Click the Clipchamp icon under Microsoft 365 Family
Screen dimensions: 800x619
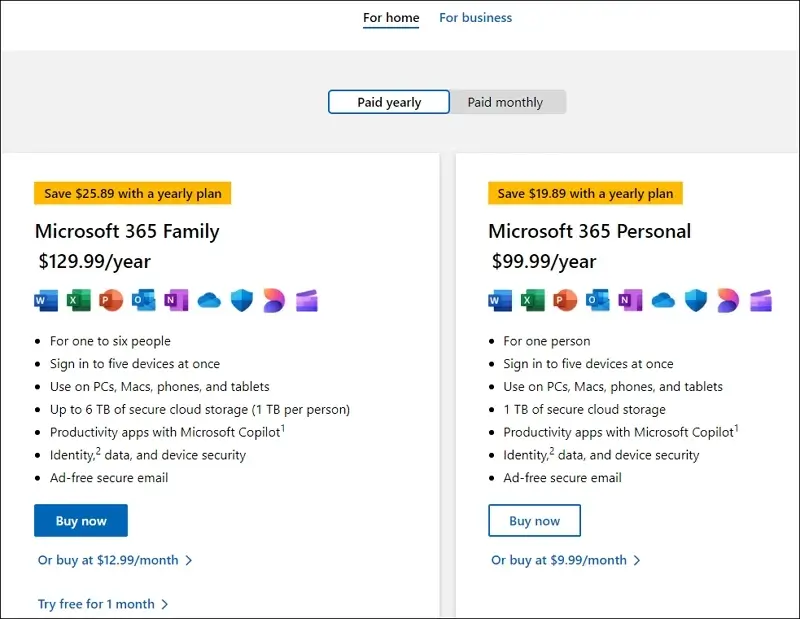307,301
